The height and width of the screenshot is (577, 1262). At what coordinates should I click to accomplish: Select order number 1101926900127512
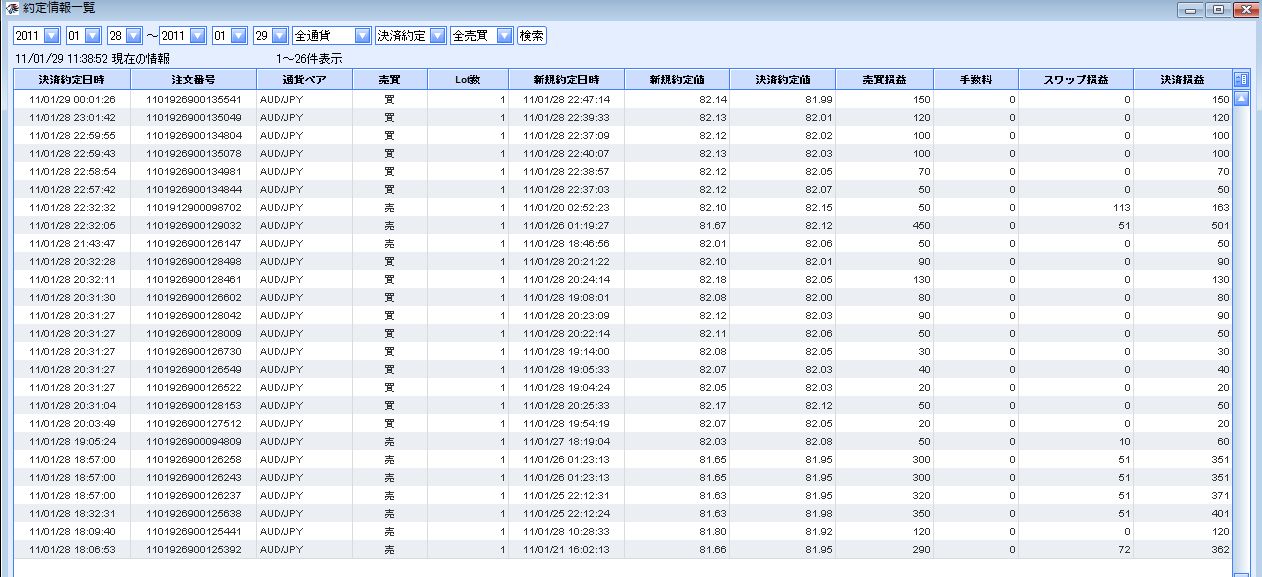[x=193, y=423]
